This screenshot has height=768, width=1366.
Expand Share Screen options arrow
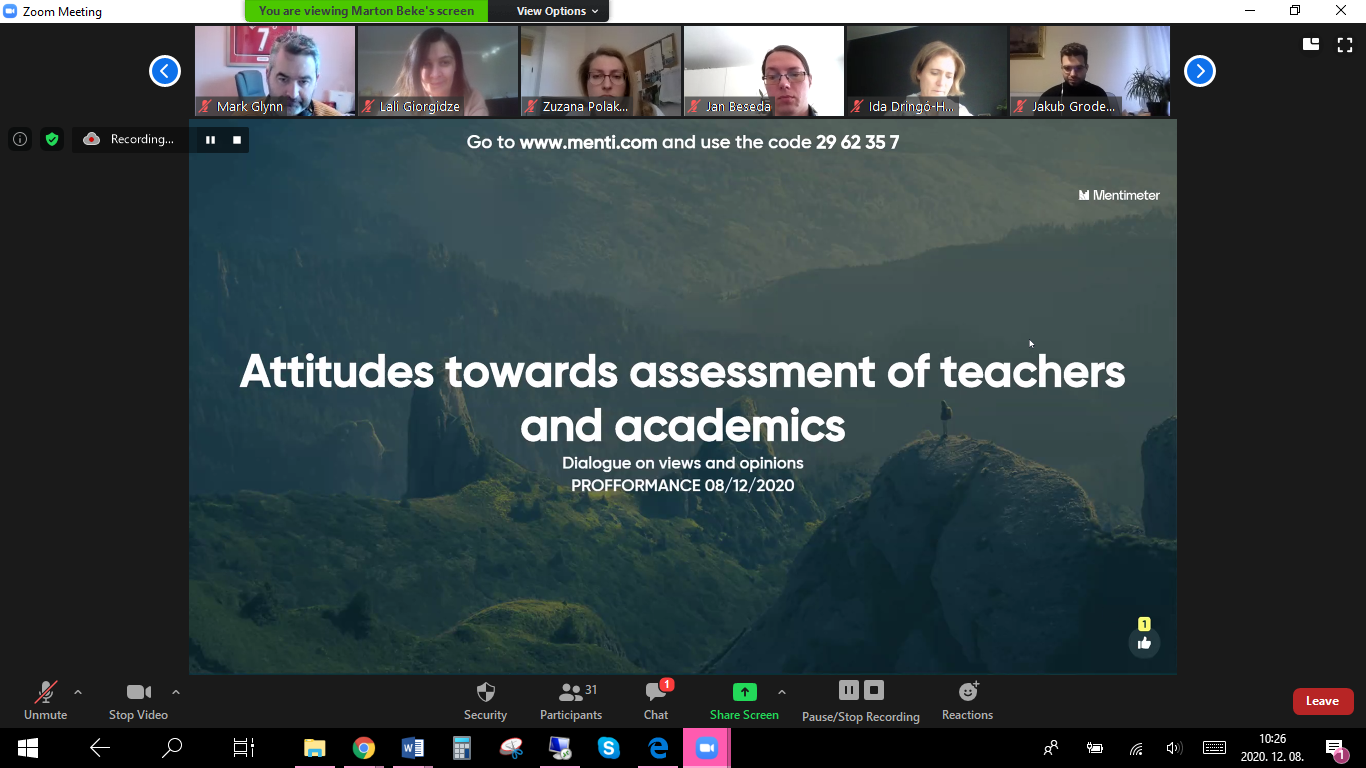click(x=781, y=692)
